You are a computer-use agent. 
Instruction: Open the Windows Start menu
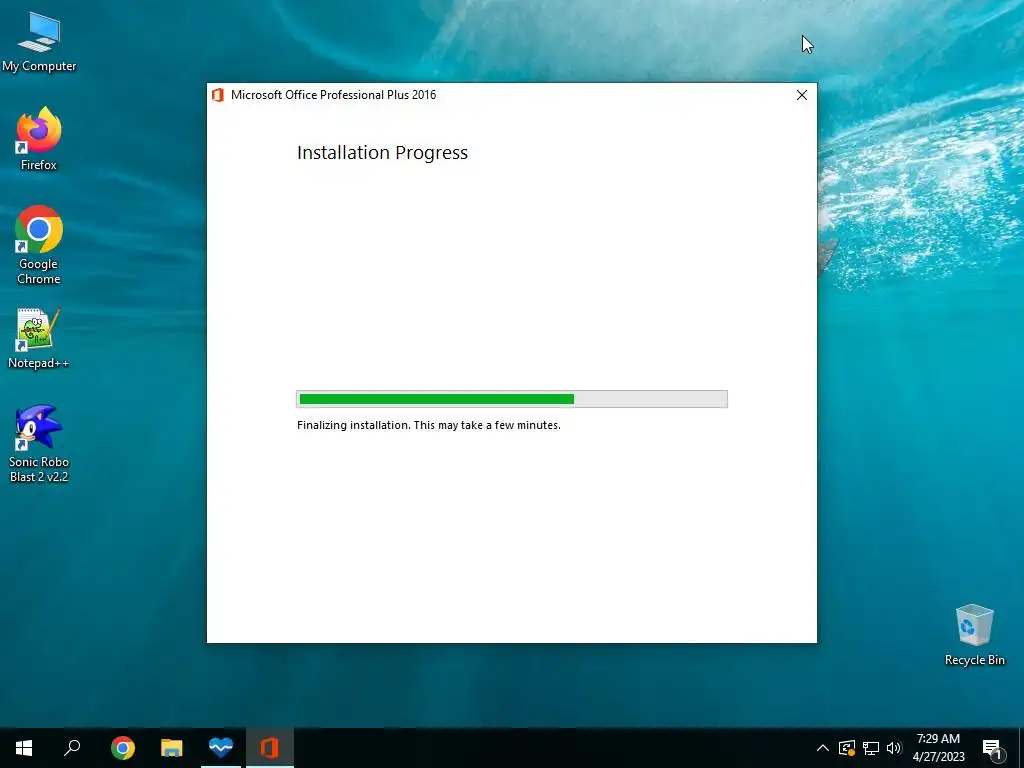(x=24, y=748)
